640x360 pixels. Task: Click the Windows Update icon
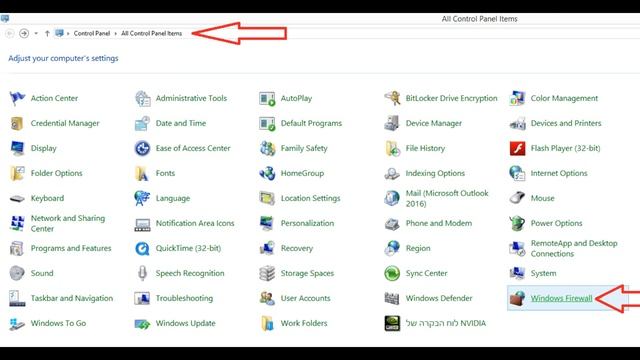(142, 324)
